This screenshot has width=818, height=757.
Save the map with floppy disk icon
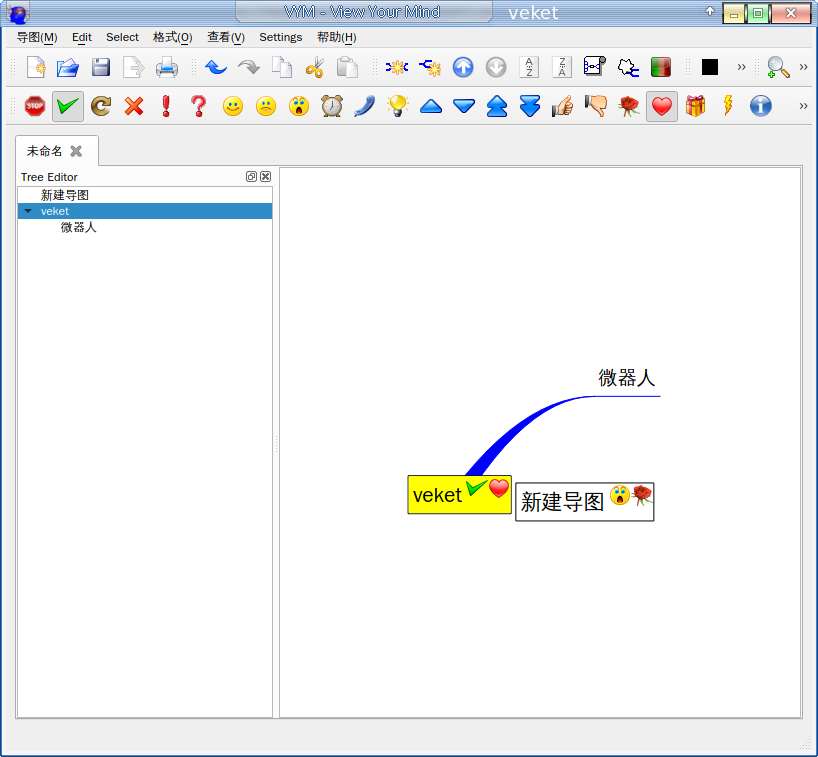click(101, 67)
